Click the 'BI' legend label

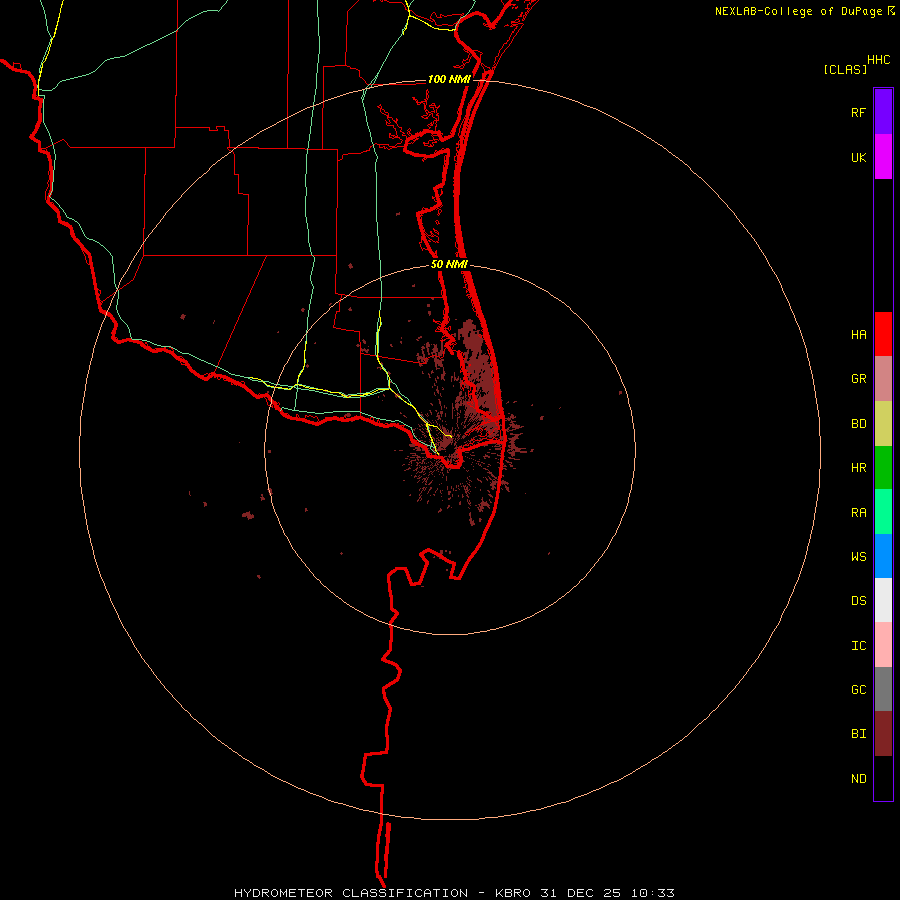858,734
